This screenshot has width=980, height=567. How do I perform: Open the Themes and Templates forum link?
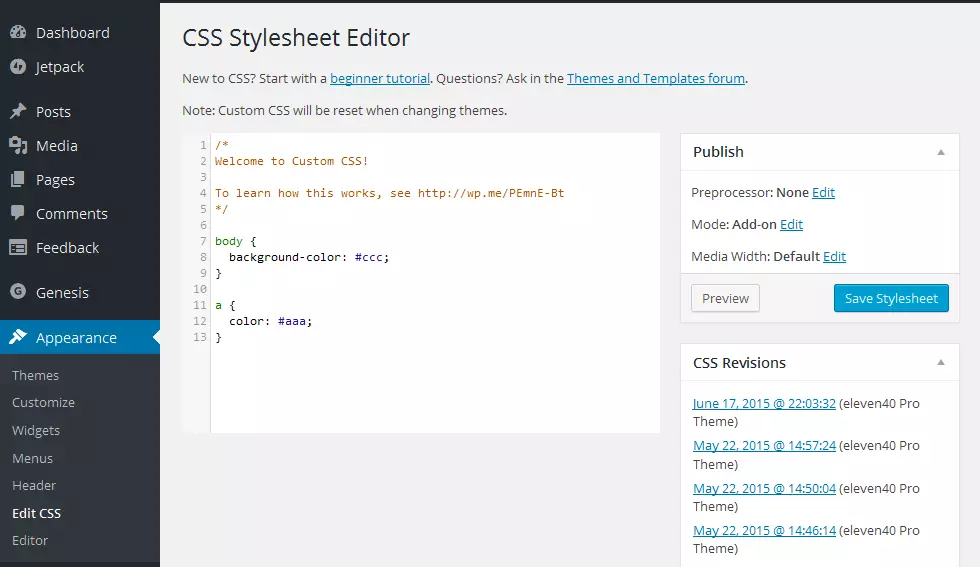[656, 79]
